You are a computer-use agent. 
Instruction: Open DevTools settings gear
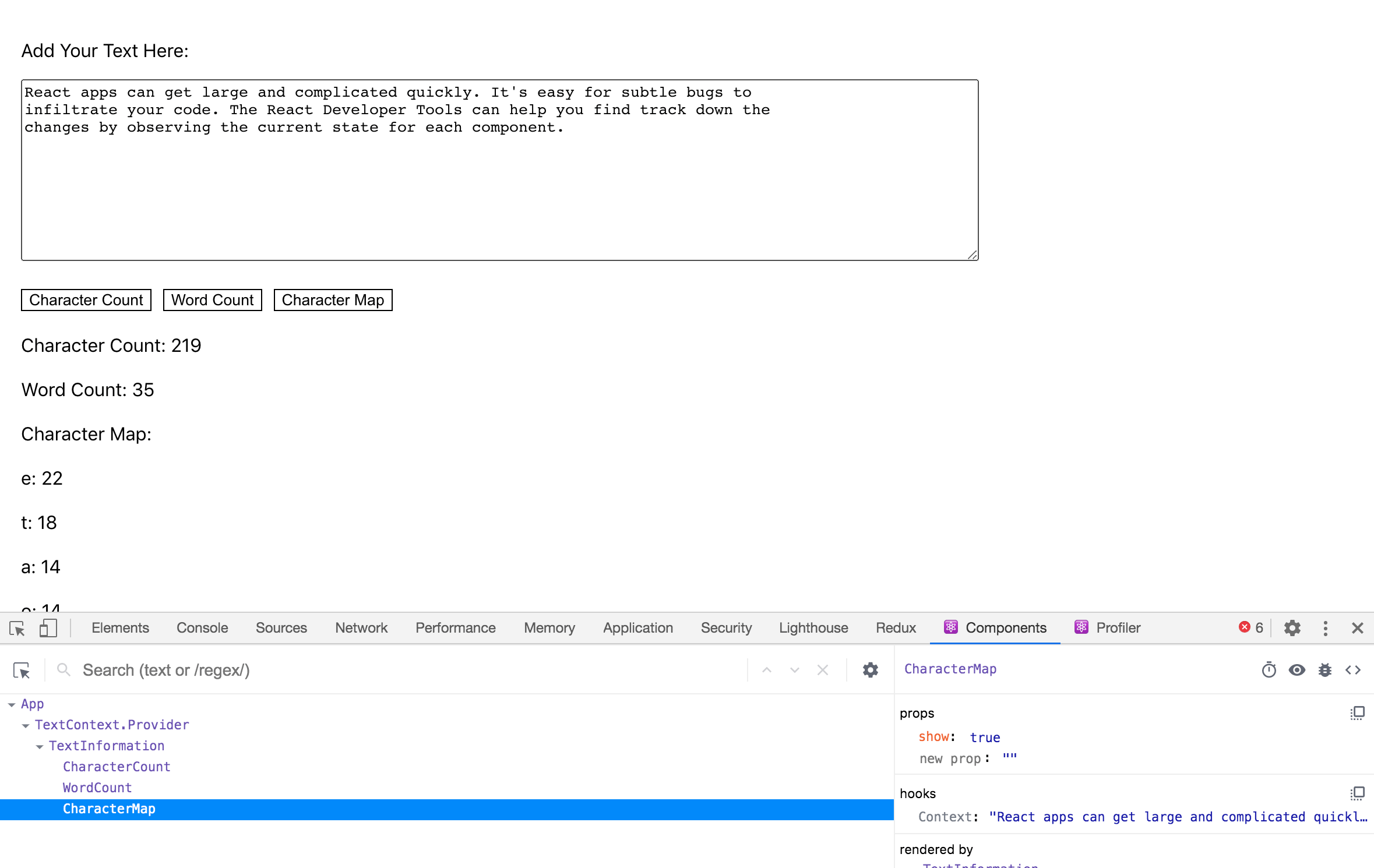coord(1292,628)
